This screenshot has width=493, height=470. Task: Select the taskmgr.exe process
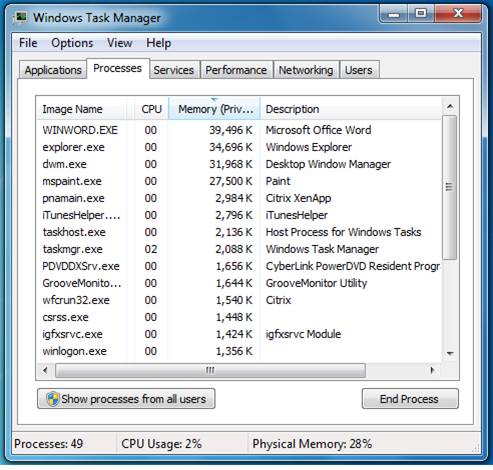pos(239,249)
